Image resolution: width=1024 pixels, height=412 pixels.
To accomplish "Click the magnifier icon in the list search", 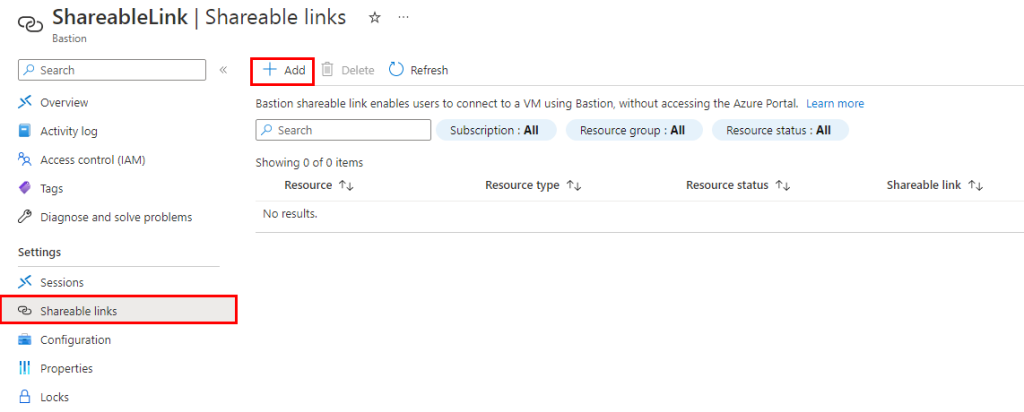I will [x=266, y=130].
